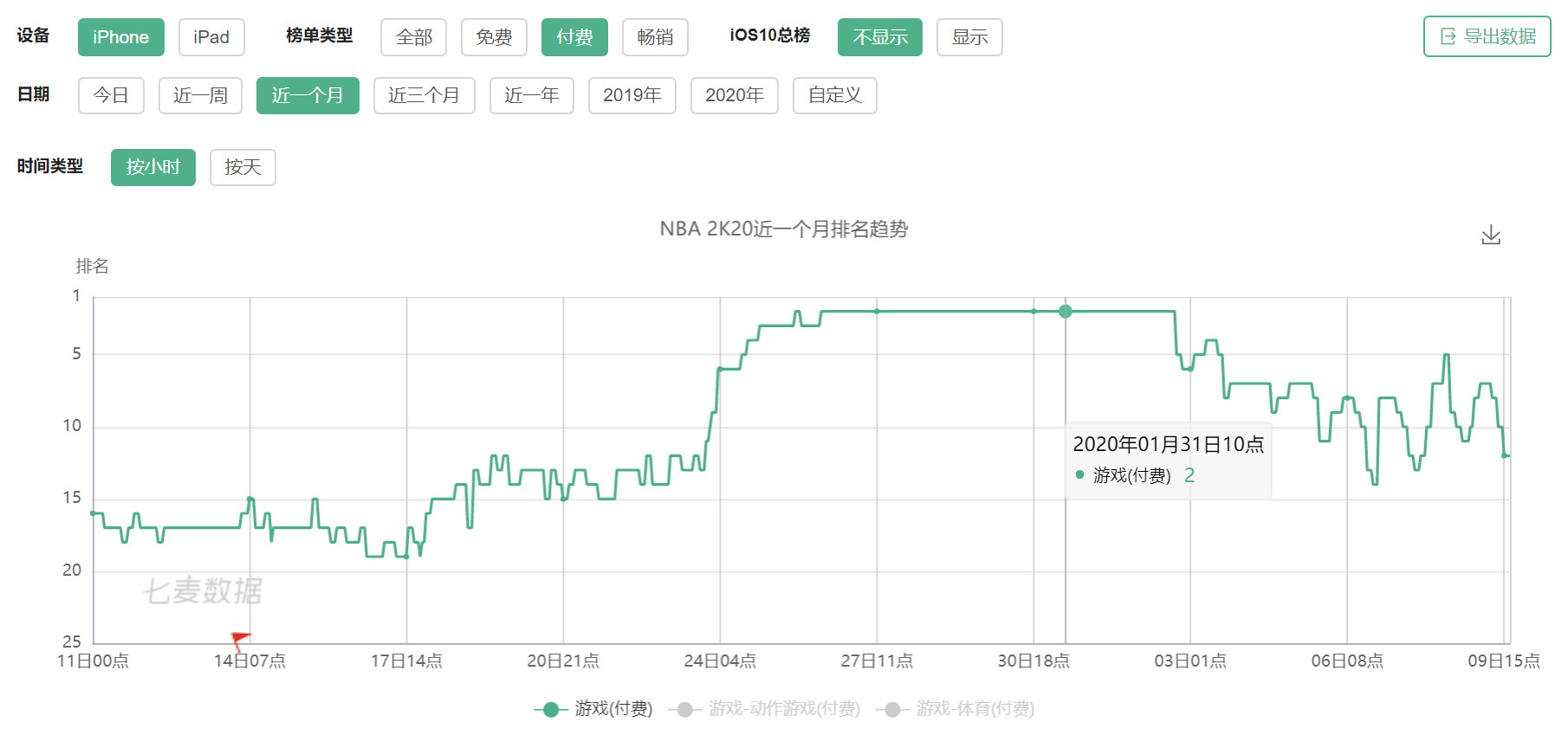This screenshot has height=735, width=1568.
Task: Set iOS10总榜 to 显示
Action: tap(969, 37)
